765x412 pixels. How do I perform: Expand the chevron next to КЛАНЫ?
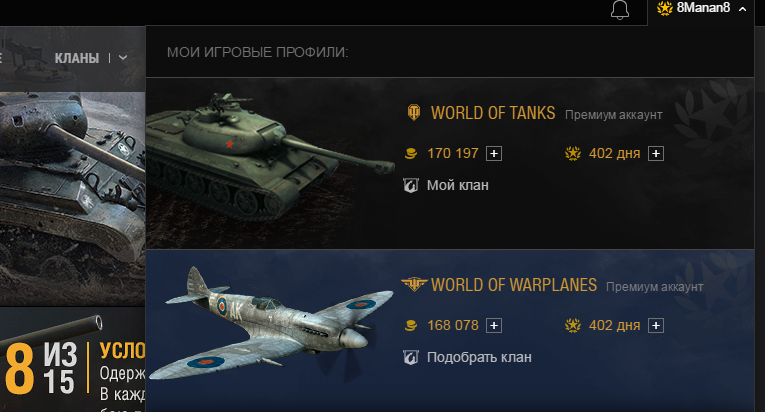pyautogui.click(x=123, y=58)
